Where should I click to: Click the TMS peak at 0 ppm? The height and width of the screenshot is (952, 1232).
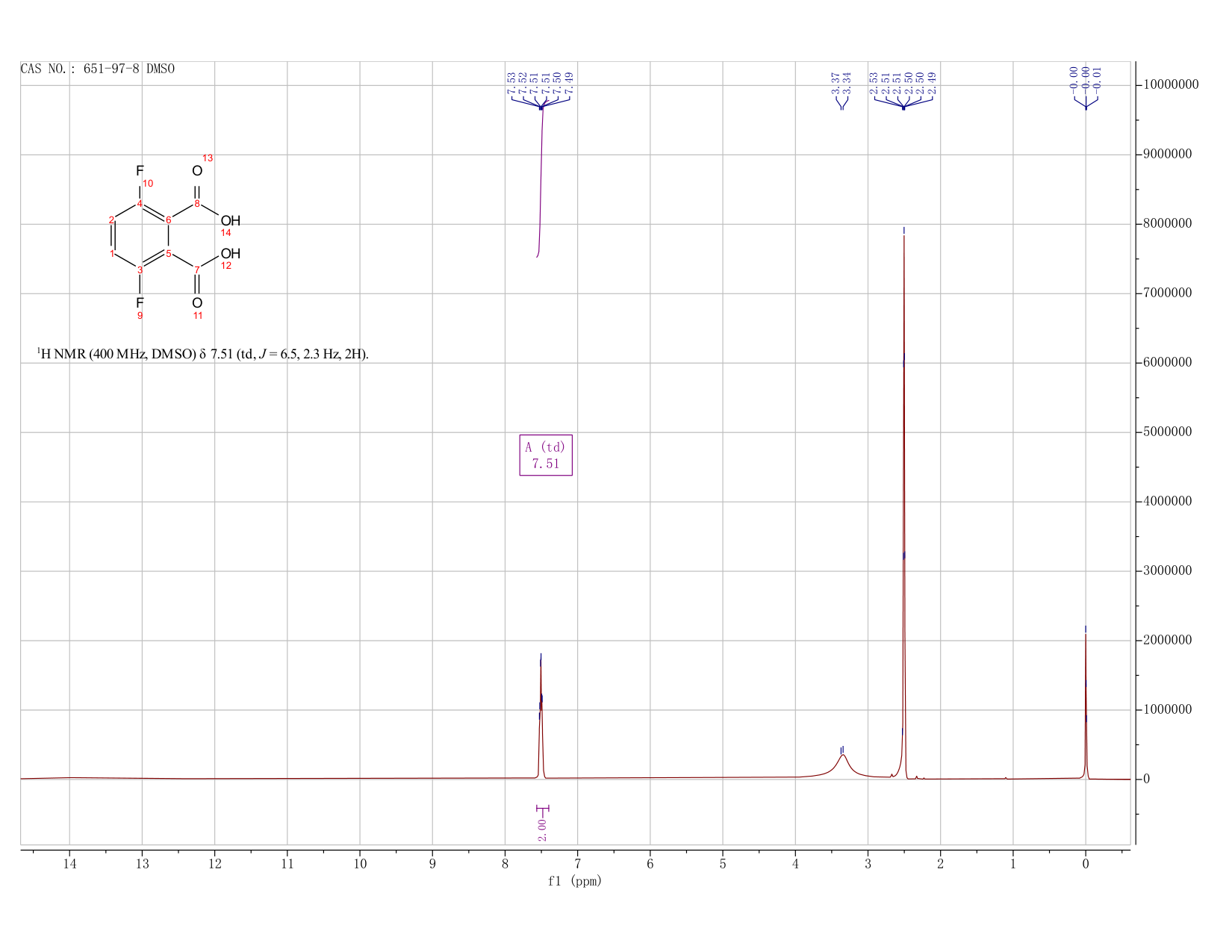click(x=1086, y=706)
